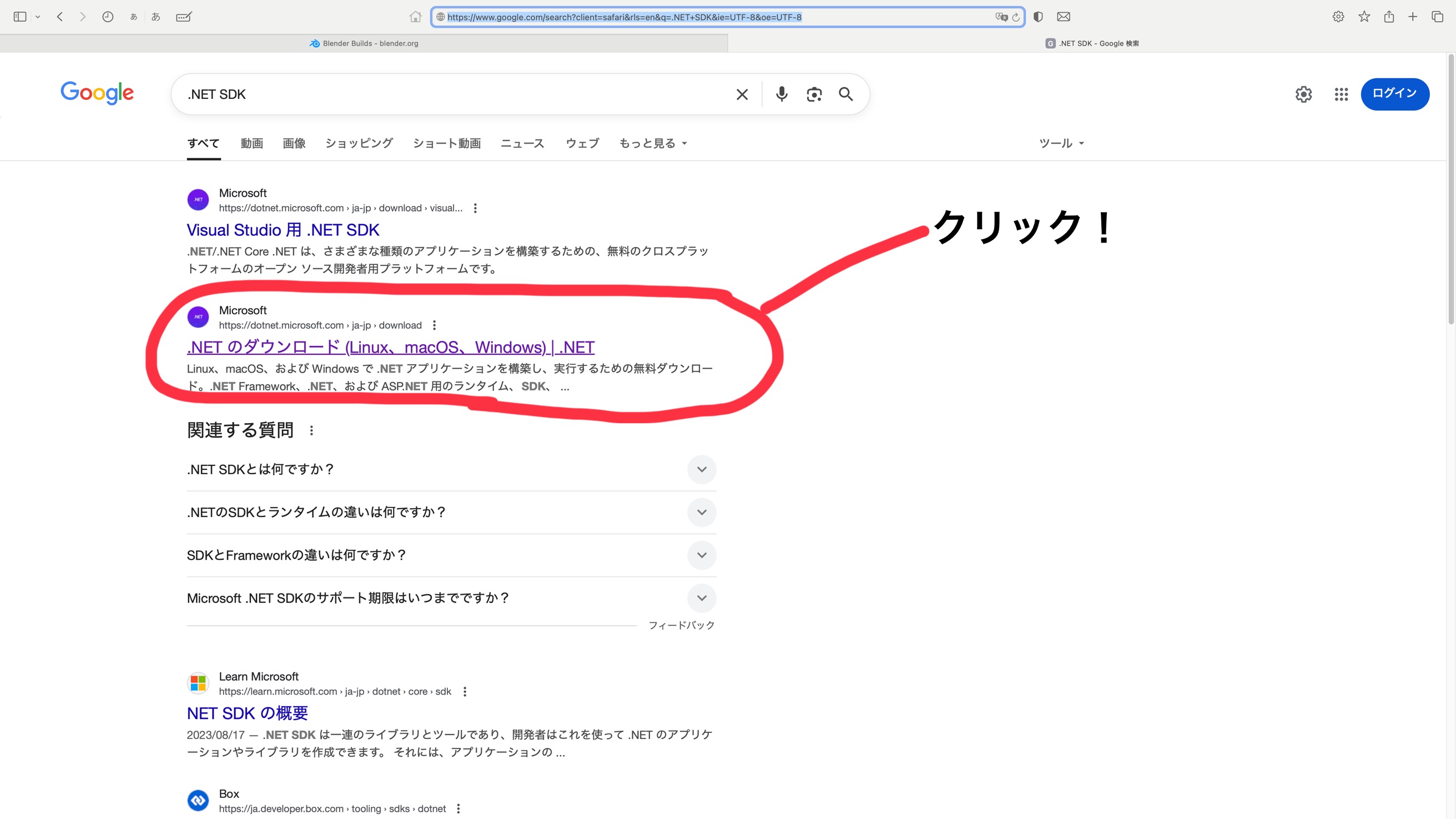Select the すべて search tab

(x=204, y=144)
